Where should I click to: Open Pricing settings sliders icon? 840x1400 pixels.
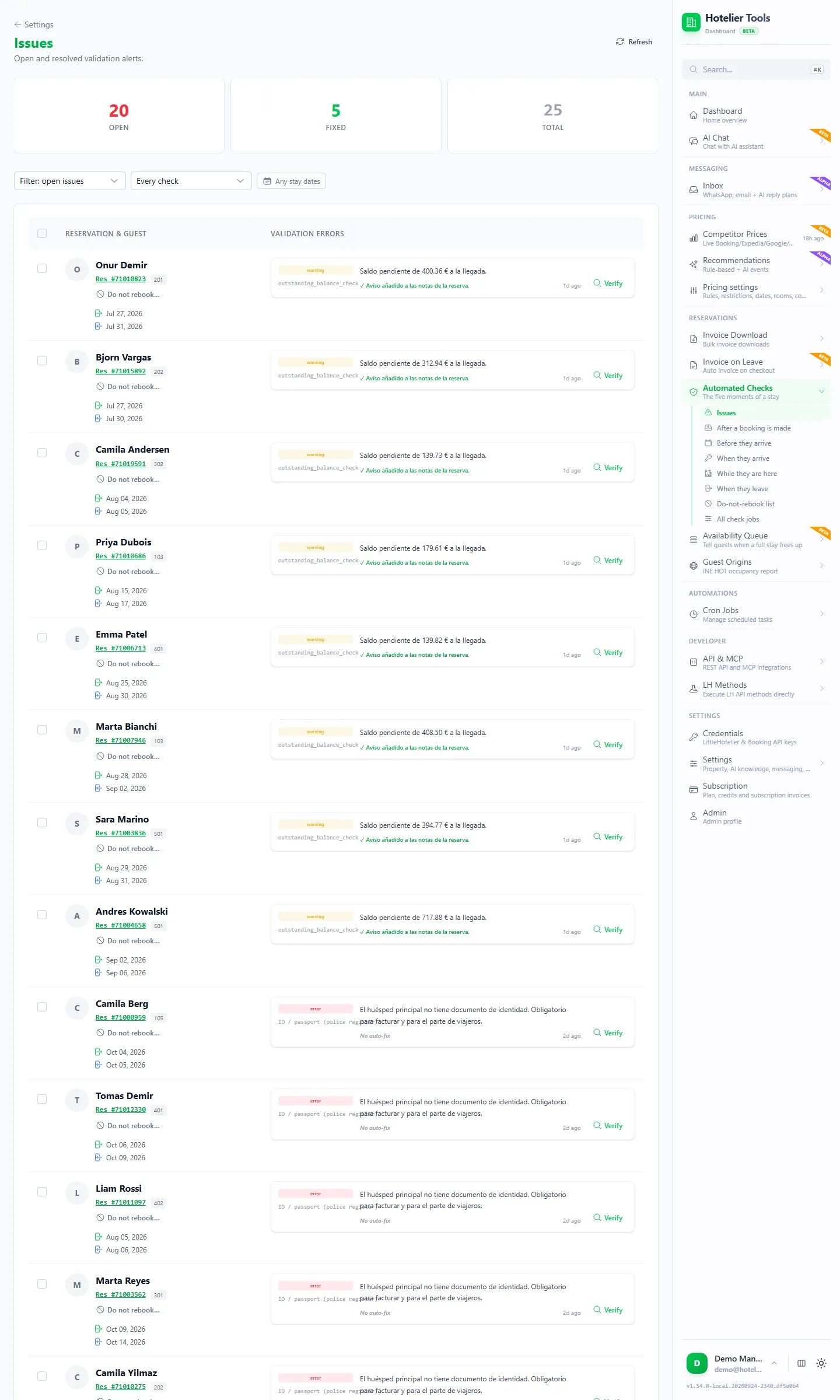click(x=694, y=290)
